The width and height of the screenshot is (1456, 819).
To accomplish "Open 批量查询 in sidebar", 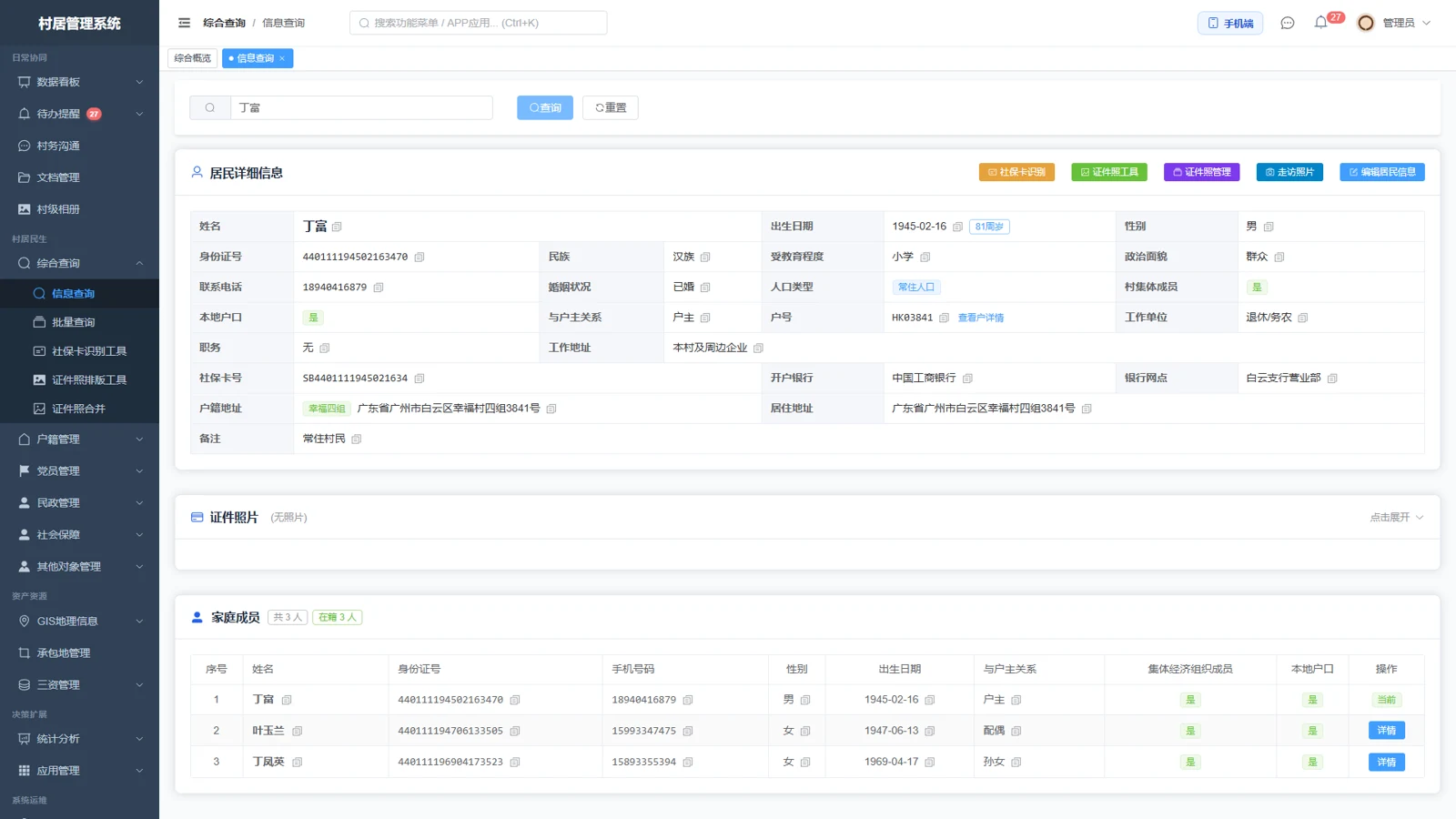I will click(79, 322).
